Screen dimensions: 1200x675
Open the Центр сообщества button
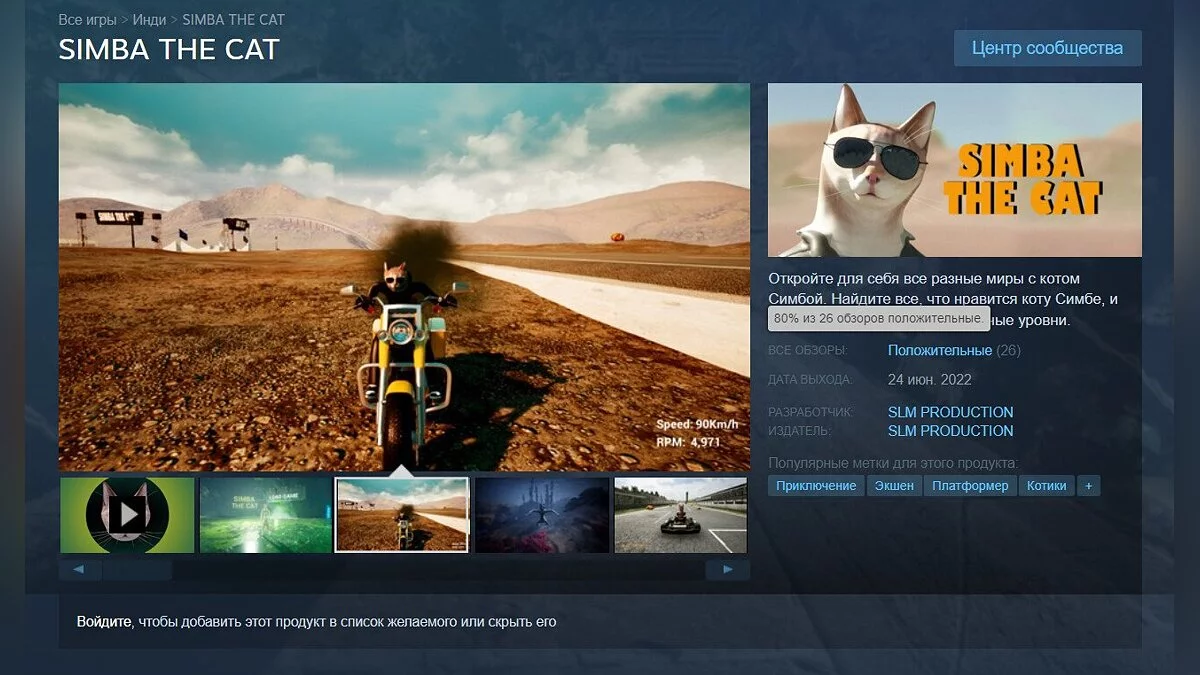coord(1047,48)
